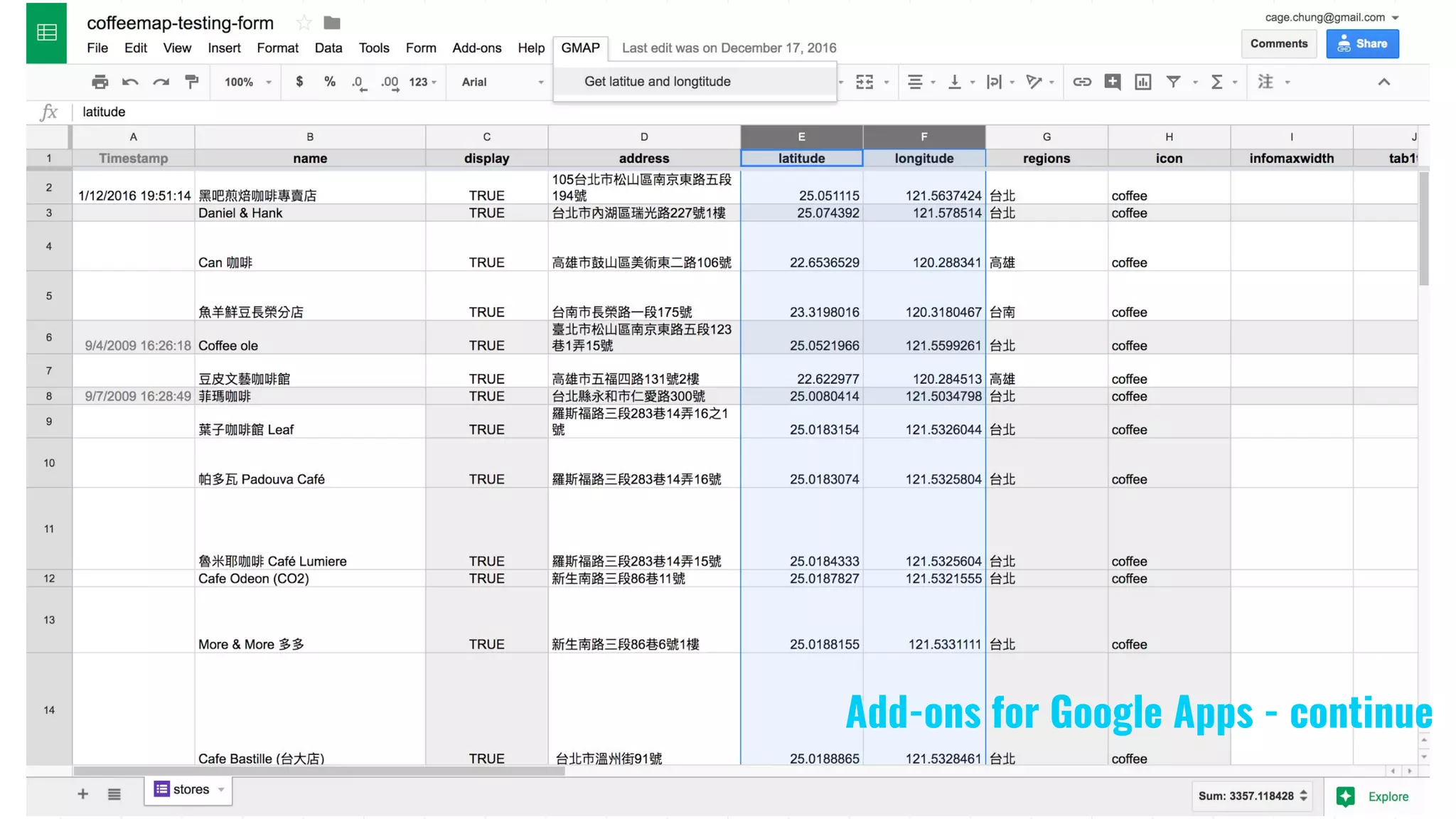
Task: Click the vertical scrollbar thumb
Action: tap(1423, 229)
